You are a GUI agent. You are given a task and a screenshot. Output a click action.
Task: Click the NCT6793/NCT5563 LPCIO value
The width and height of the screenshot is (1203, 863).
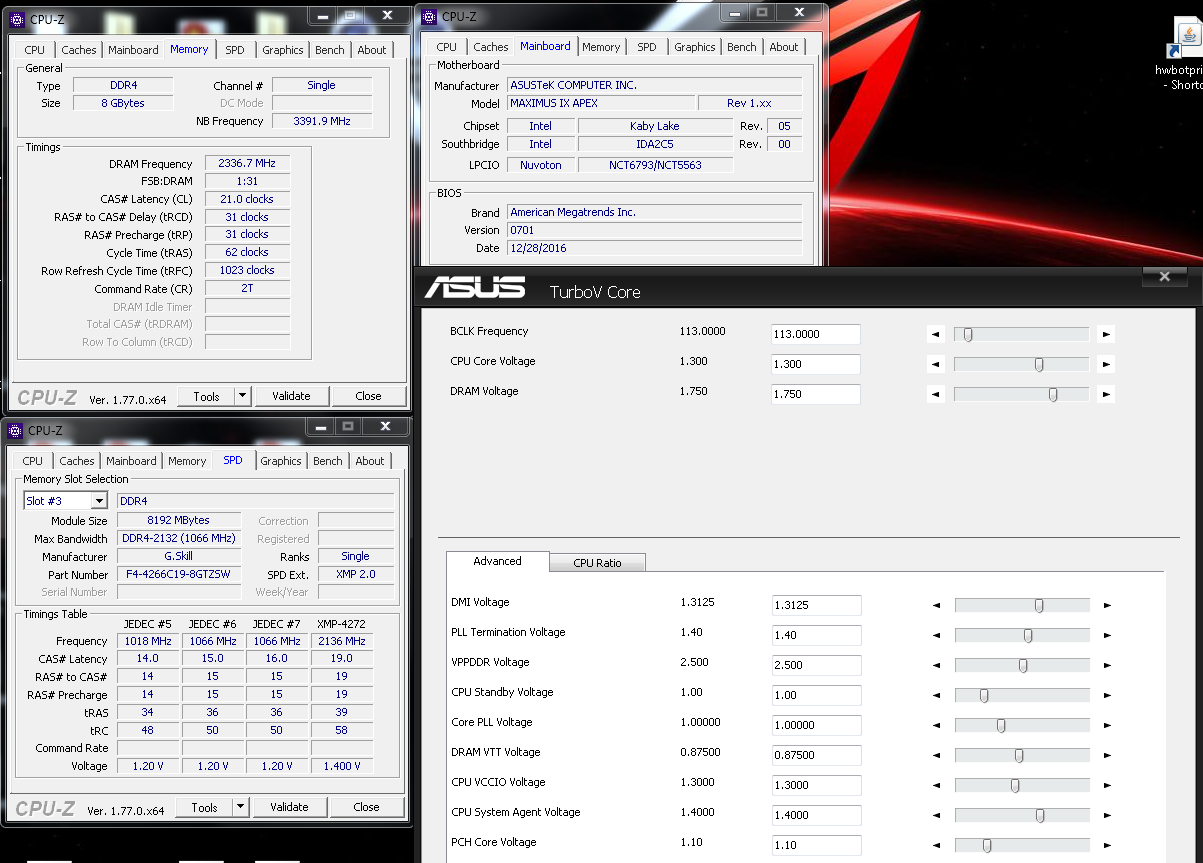click(655, 165)
